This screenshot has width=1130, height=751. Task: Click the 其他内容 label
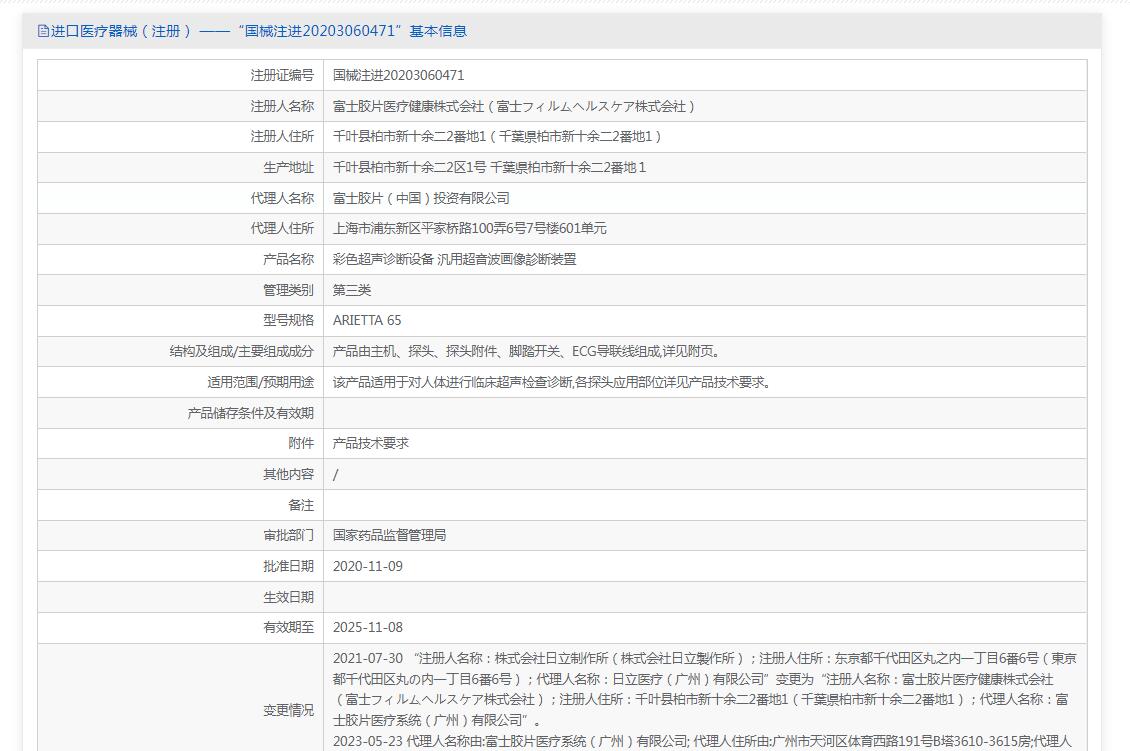click(288, 474)
